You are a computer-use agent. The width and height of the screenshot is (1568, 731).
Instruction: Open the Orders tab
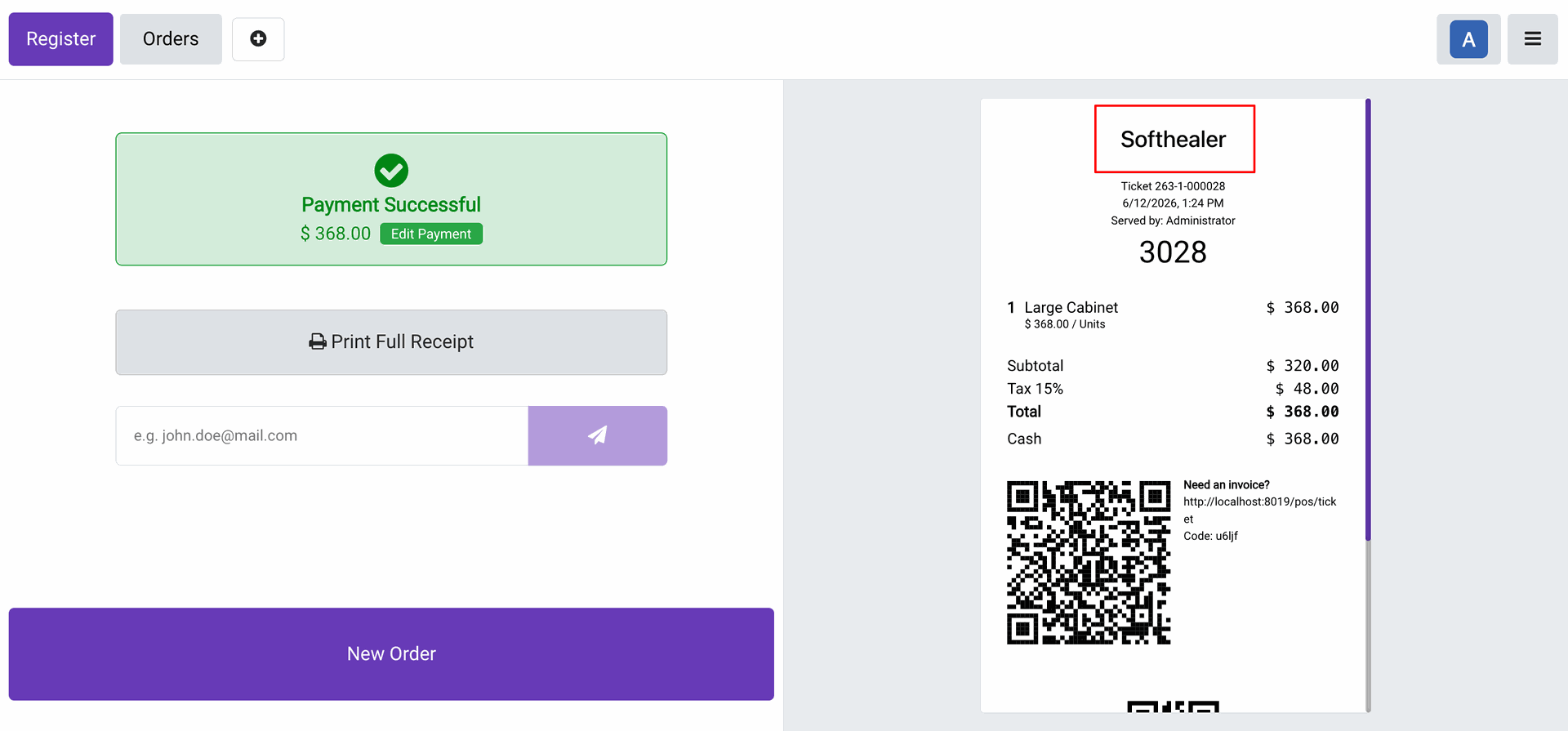click(x=171, y=39)
